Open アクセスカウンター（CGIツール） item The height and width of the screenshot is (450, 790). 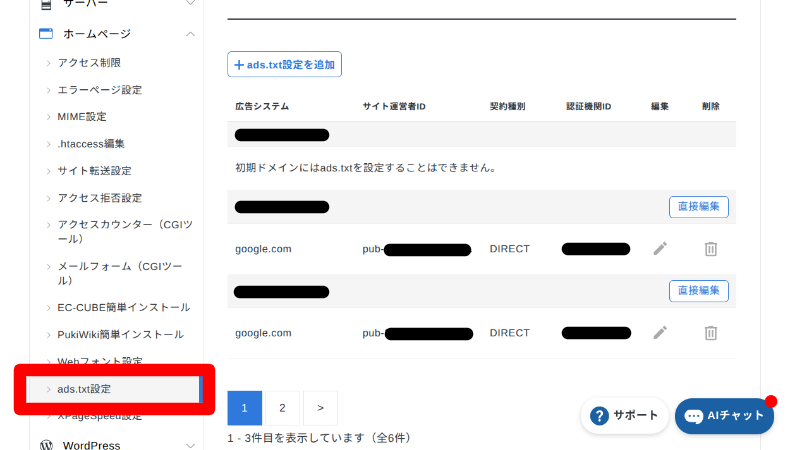125,231
